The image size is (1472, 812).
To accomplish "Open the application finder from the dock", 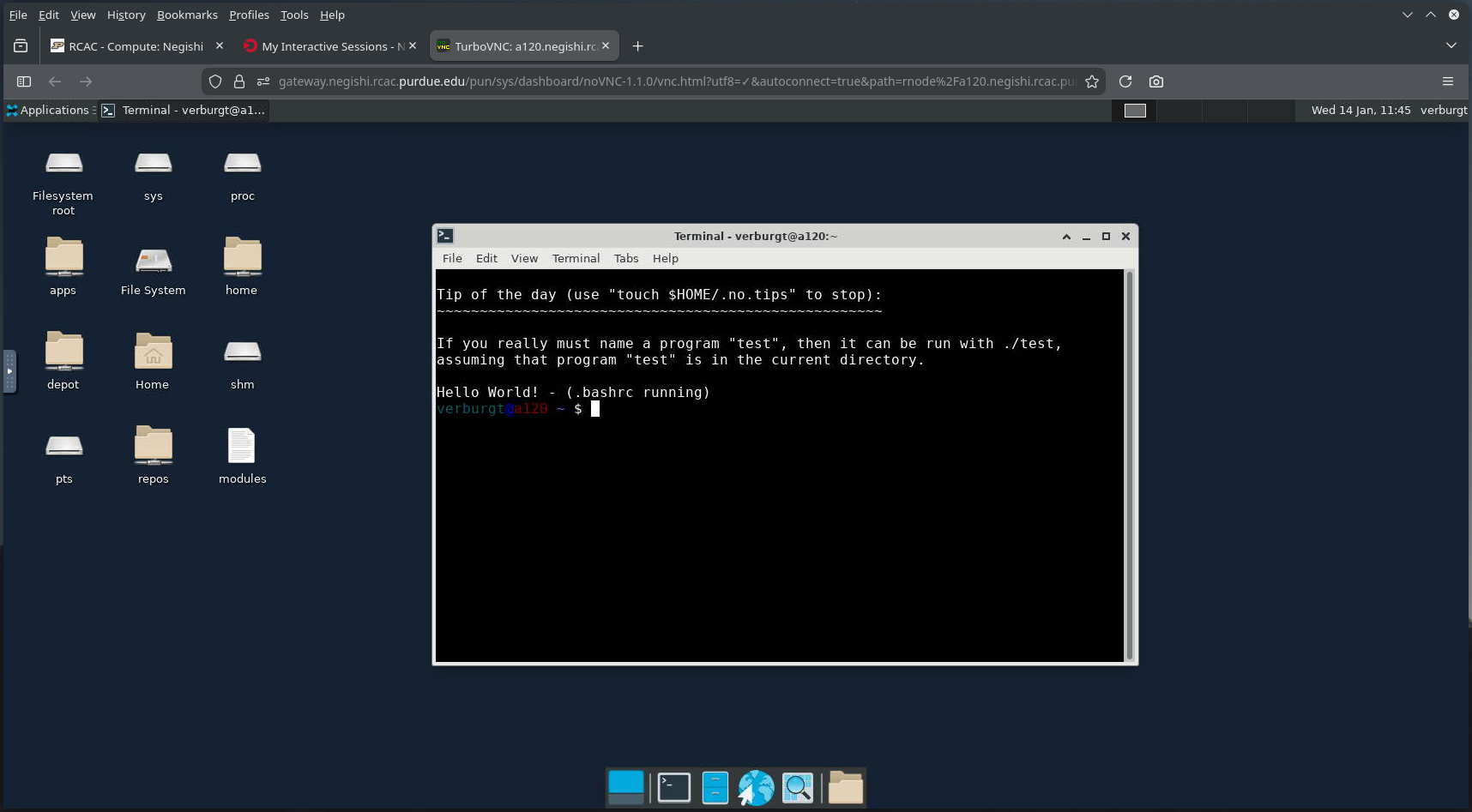I will pos(797,787).
